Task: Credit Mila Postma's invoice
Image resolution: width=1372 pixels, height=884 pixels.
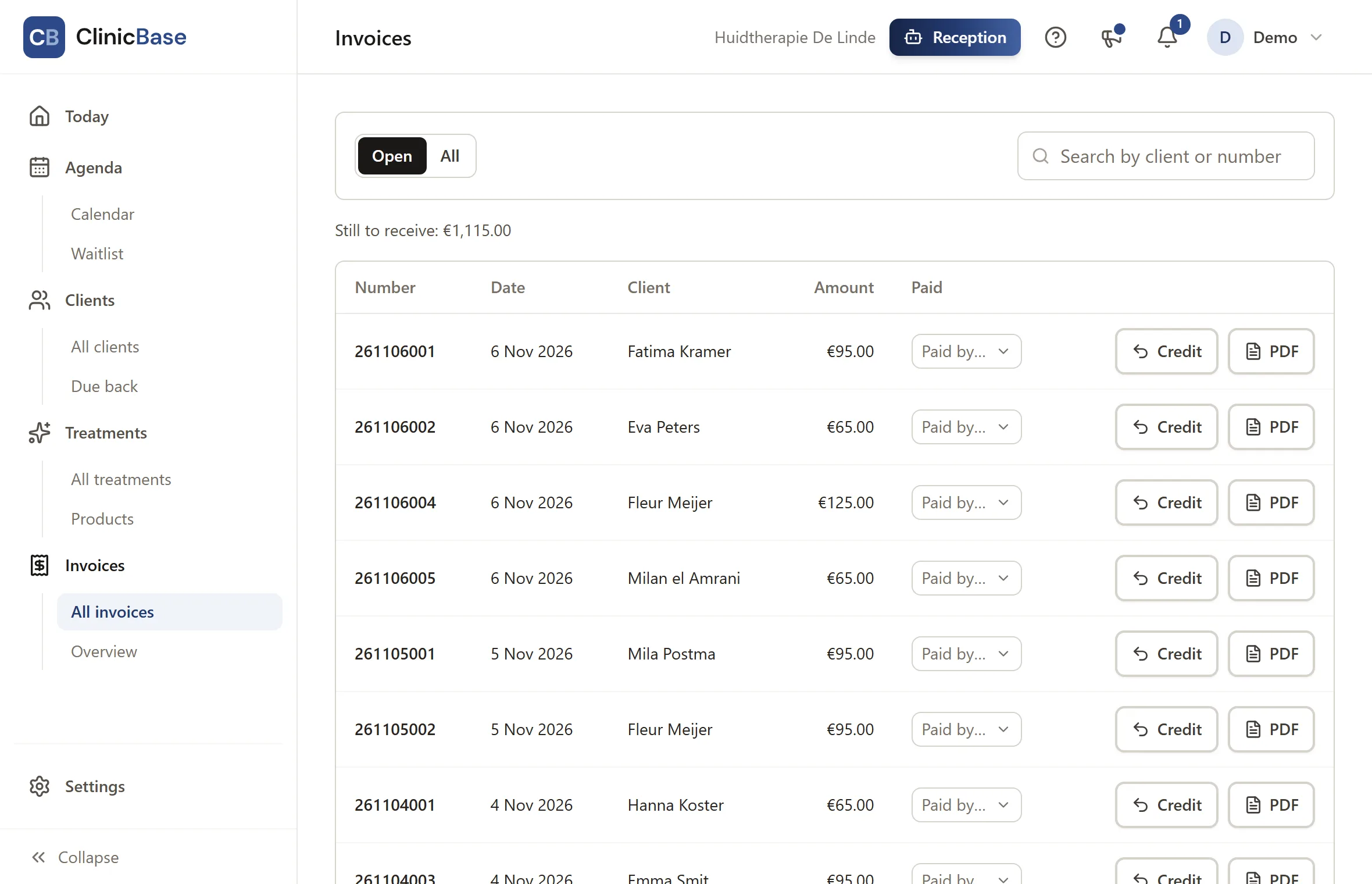Action: [1166, 654]
